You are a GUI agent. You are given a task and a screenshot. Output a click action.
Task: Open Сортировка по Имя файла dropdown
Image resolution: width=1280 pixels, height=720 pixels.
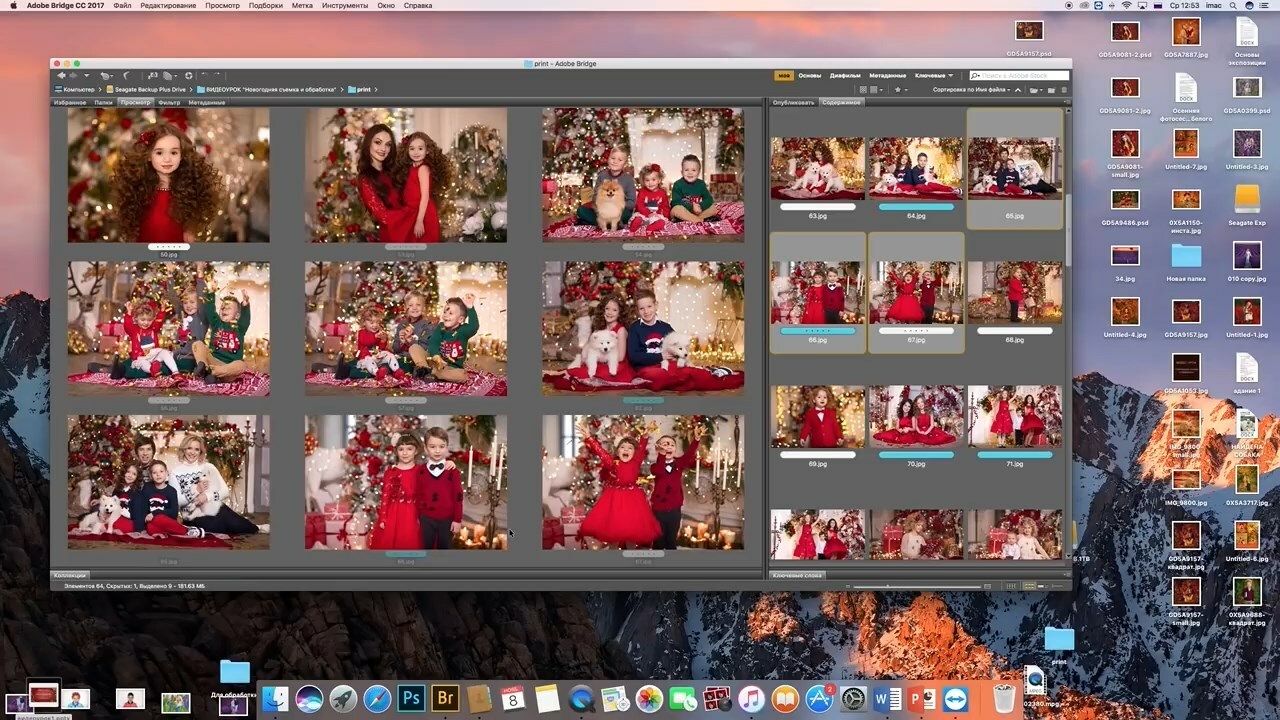coord(971,90)
